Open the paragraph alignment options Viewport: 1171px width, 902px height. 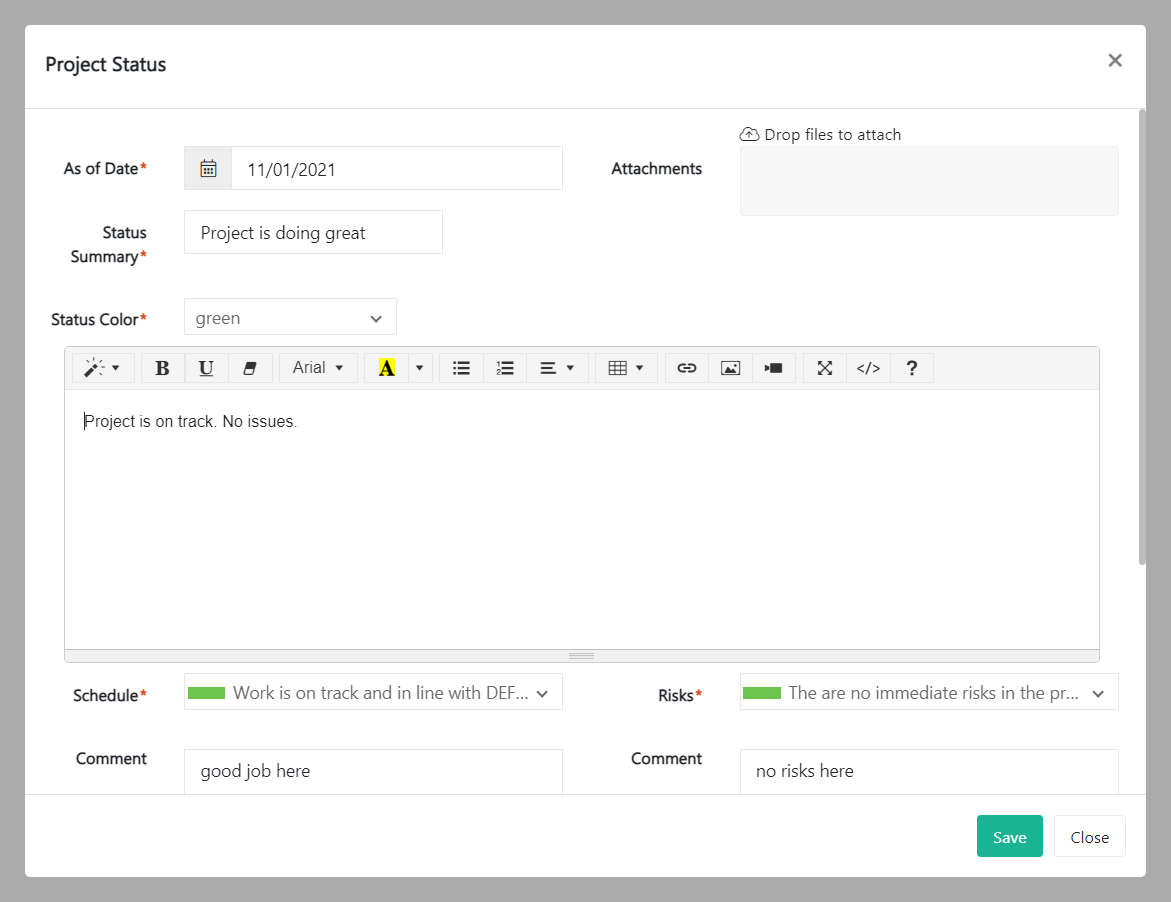557,368
